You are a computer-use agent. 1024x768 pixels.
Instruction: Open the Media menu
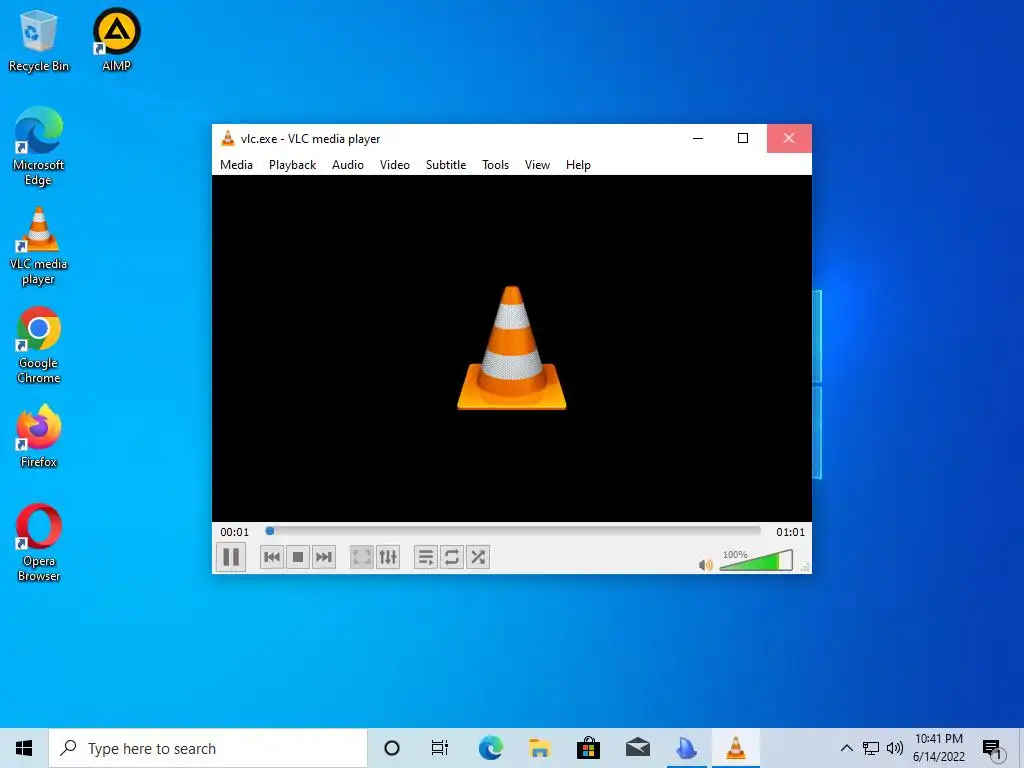236,165
